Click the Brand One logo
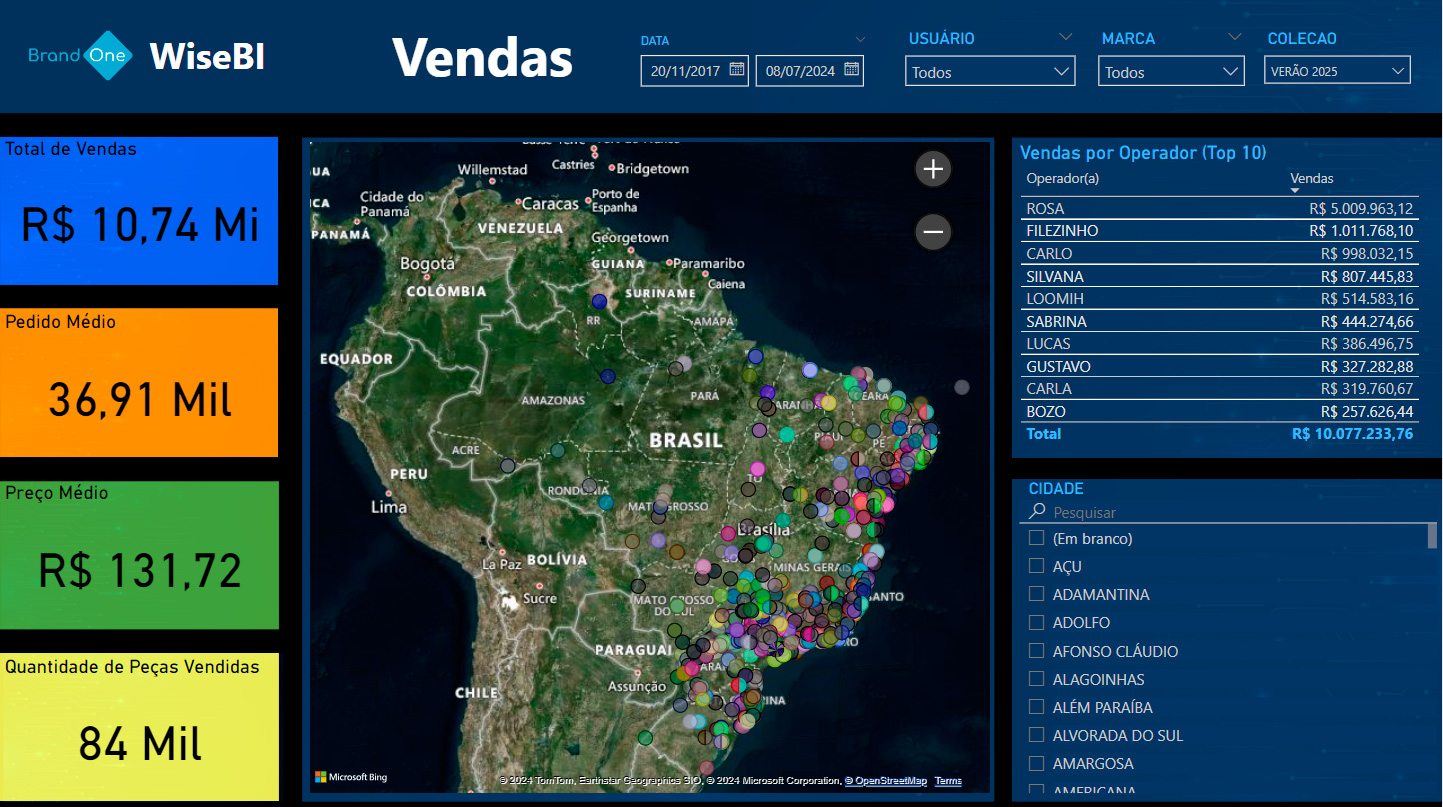The width and height of the screenshot is (1443, 807). [79, 56]
